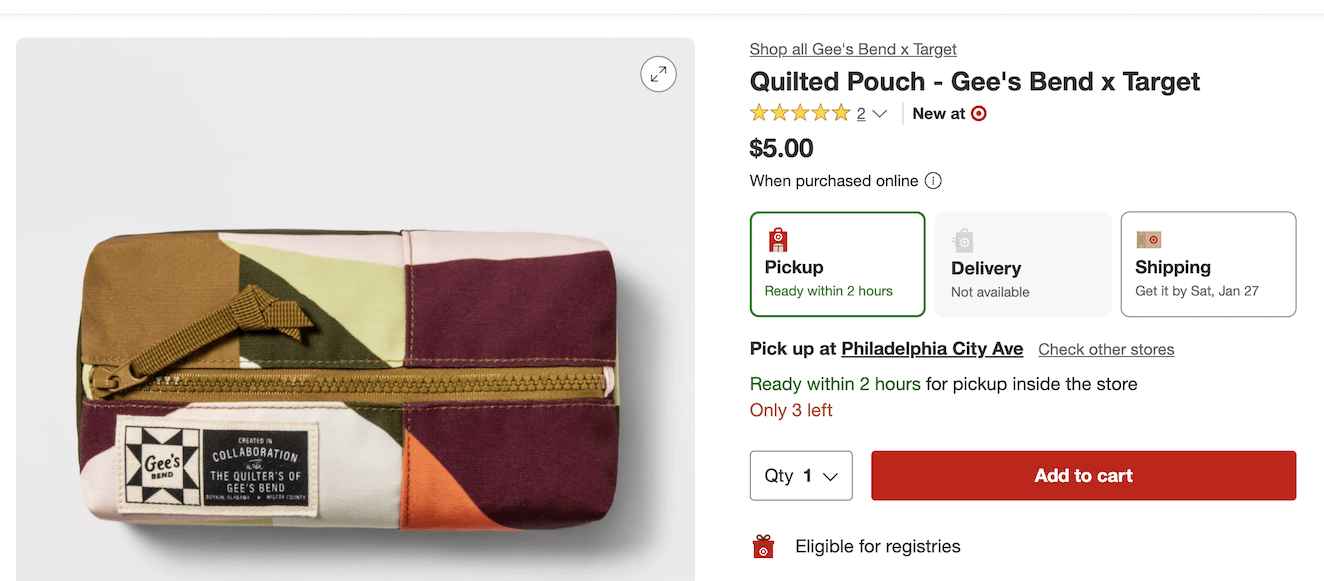Screen dimensions: 1324x581
Task: Expand product image to fullscreen view
Action: click(x=658, y=73)
